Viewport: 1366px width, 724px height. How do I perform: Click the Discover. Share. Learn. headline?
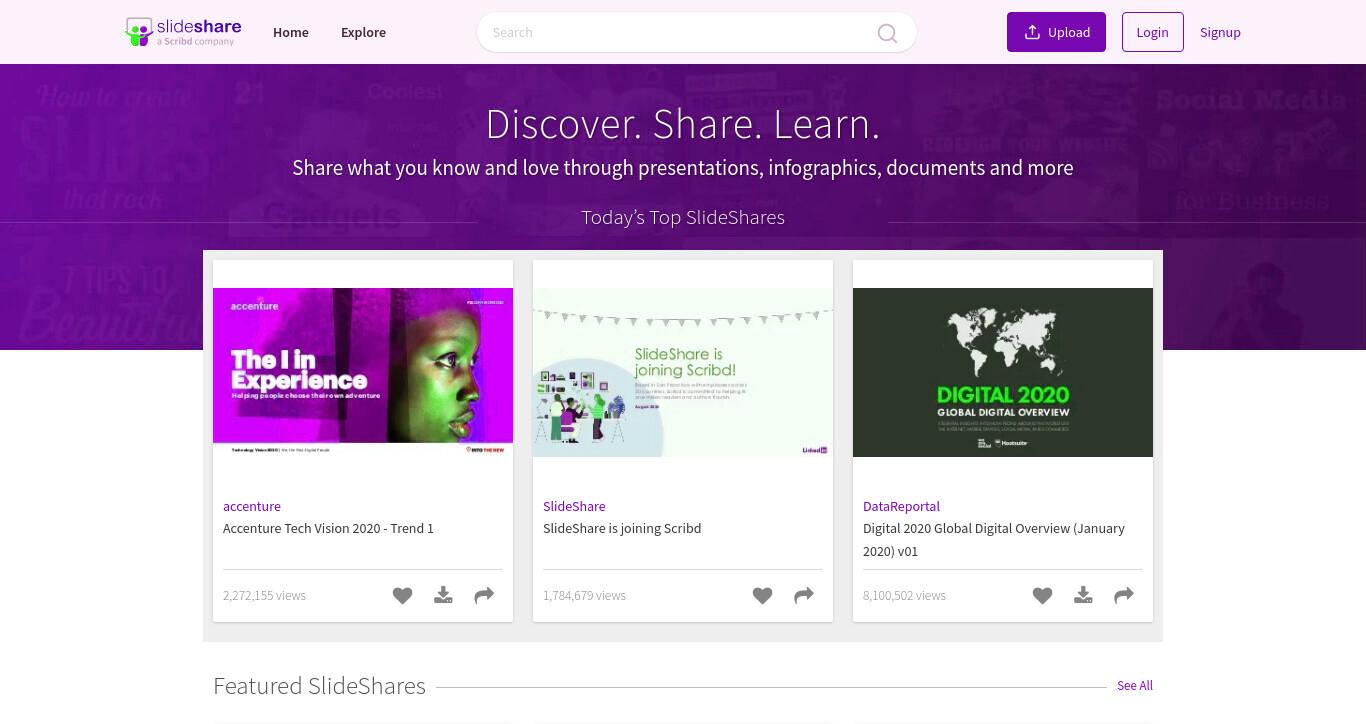(683, 124)
